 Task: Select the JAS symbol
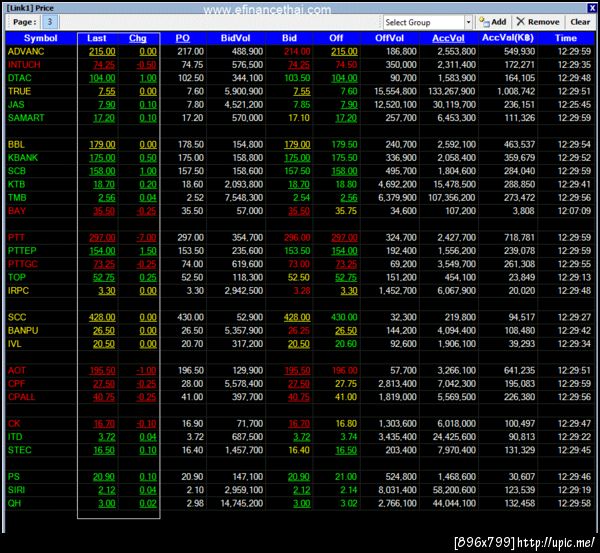click(x=16, y=105)
